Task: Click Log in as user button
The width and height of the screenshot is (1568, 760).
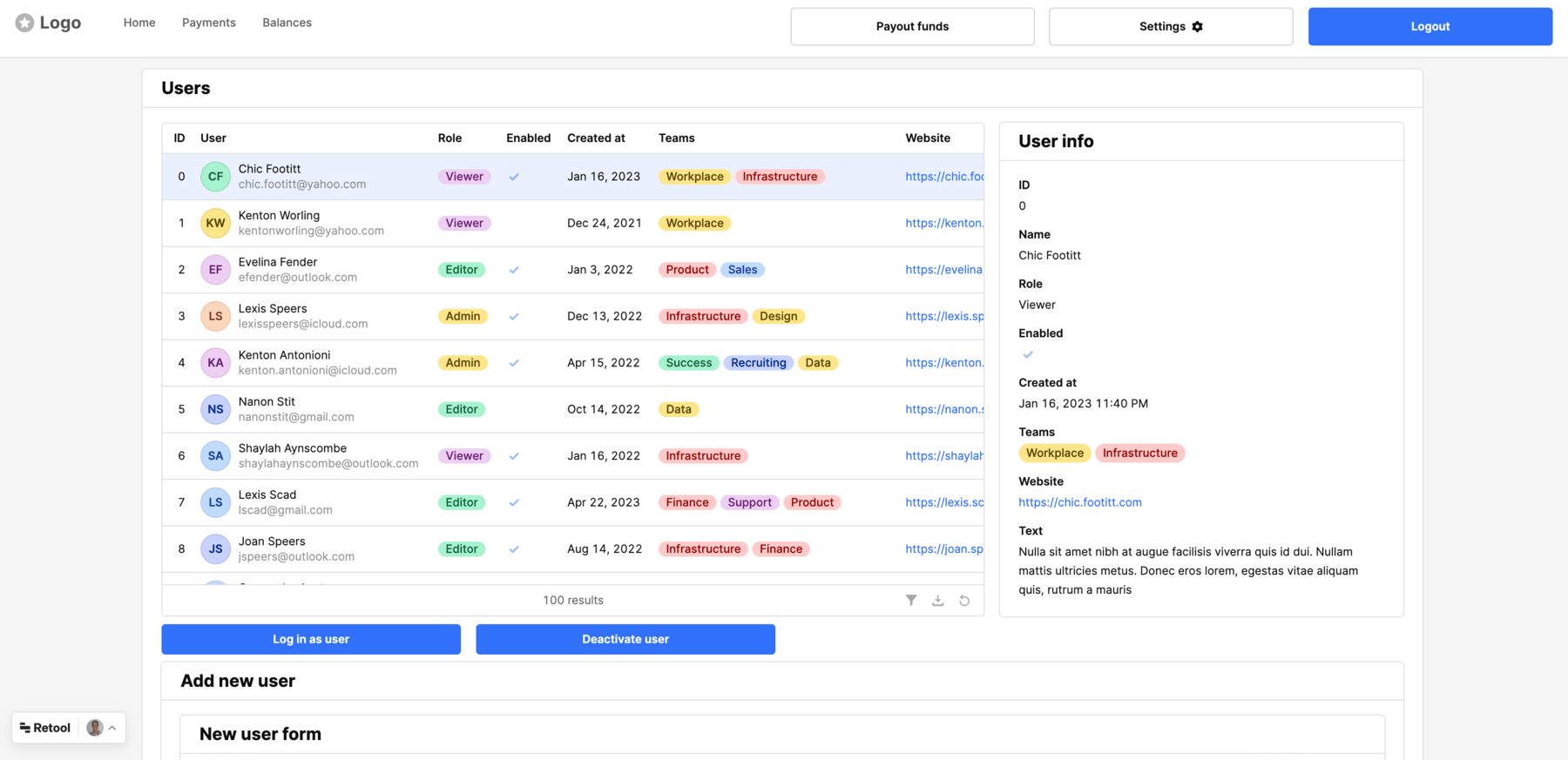Action: click(x=311, y=639)
